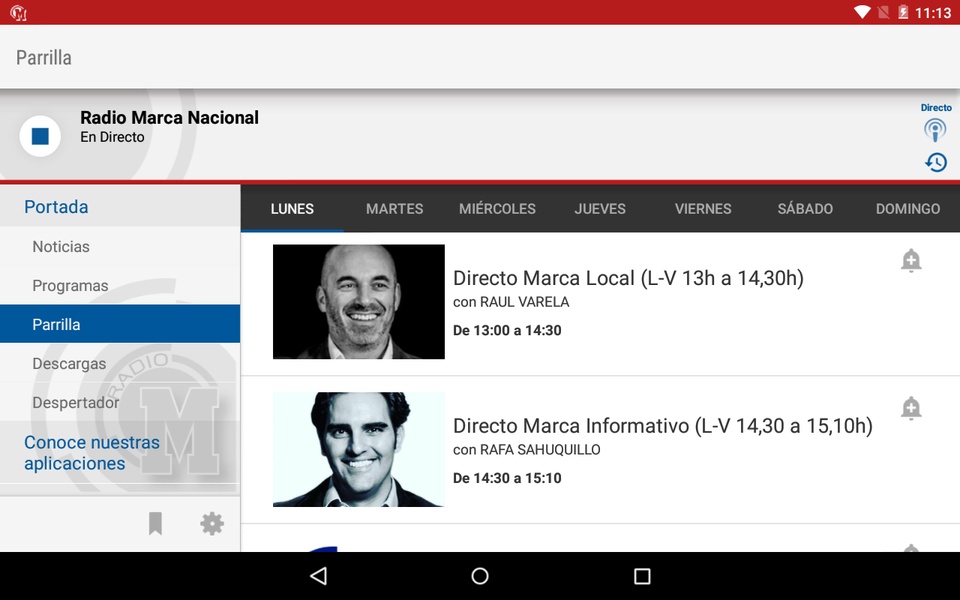Open Raul Varela program photo
The image size is (960, 600).
click(359, 302)
